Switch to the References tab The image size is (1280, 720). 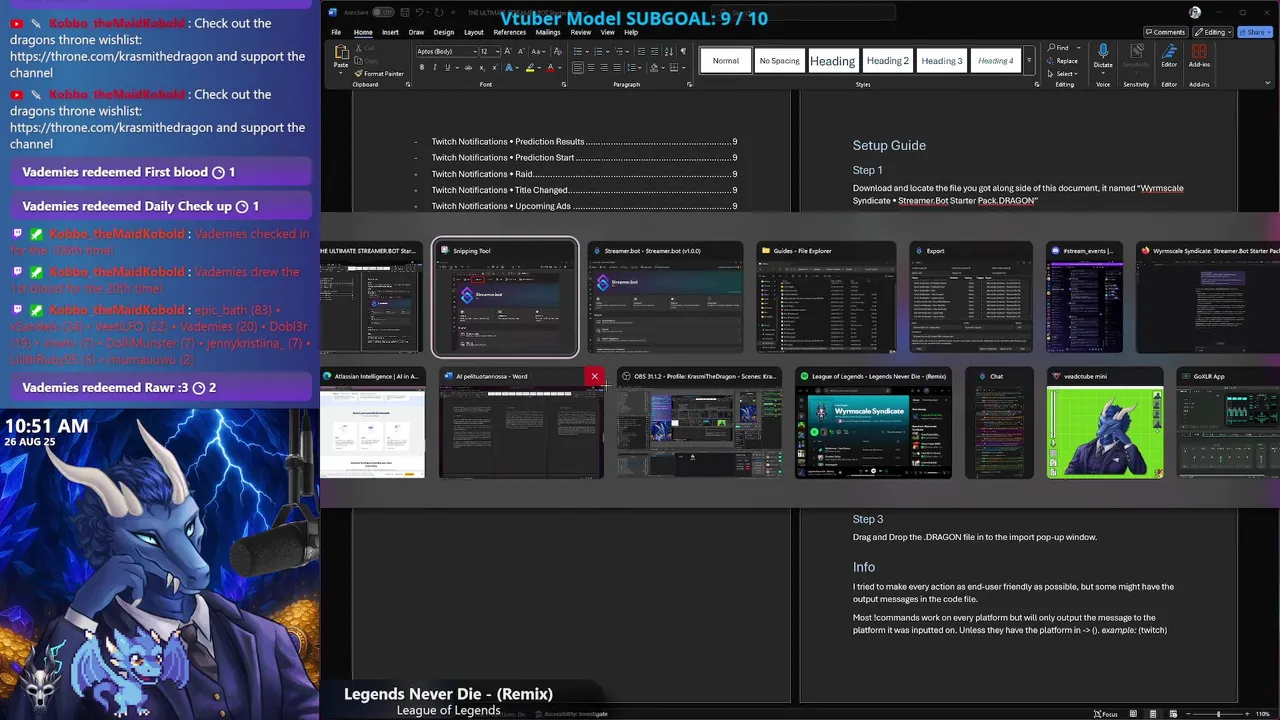[510, 32]
